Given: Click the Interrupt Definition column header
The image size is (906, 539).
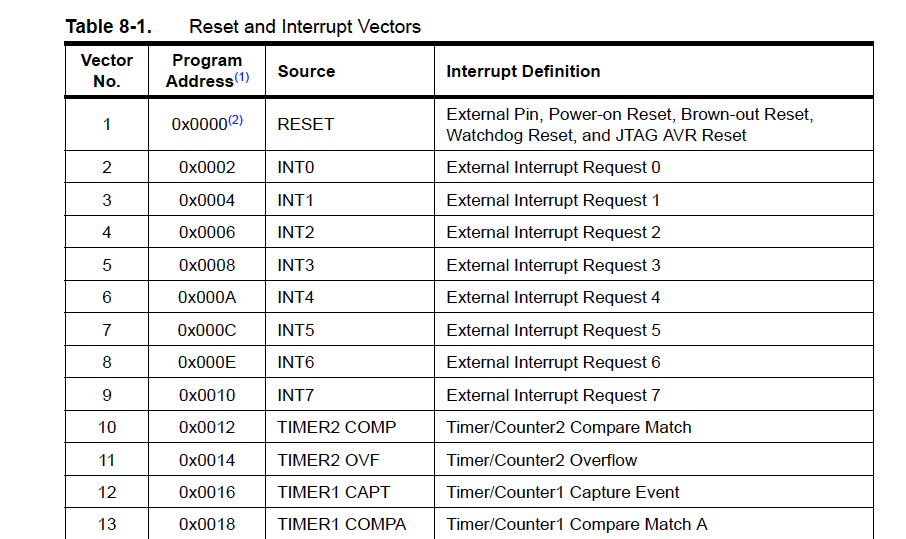Looking at the screenshot, I should click(x=523, y=72).
